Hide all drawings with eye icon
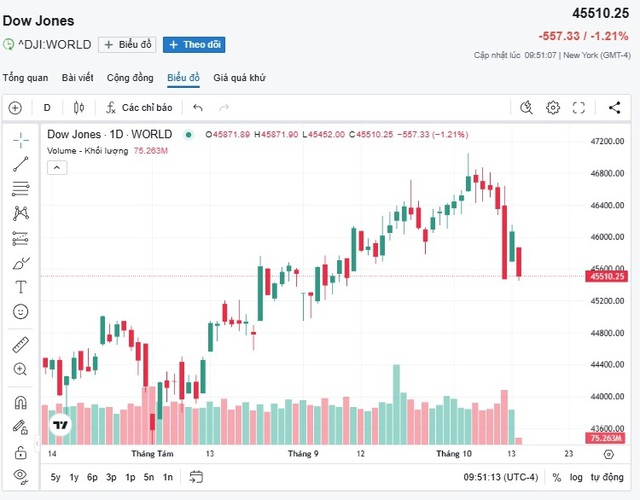 (x=20, y=475)
